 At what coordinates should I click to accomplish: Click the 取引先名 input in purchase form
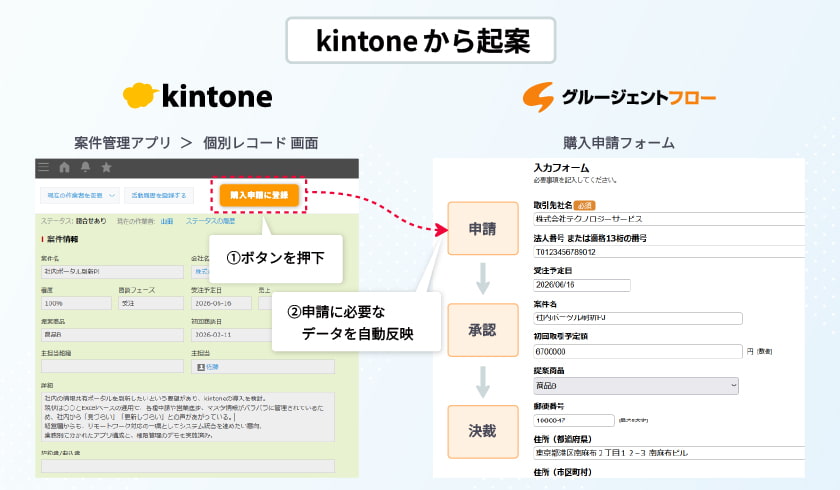[x=669, y=218]
